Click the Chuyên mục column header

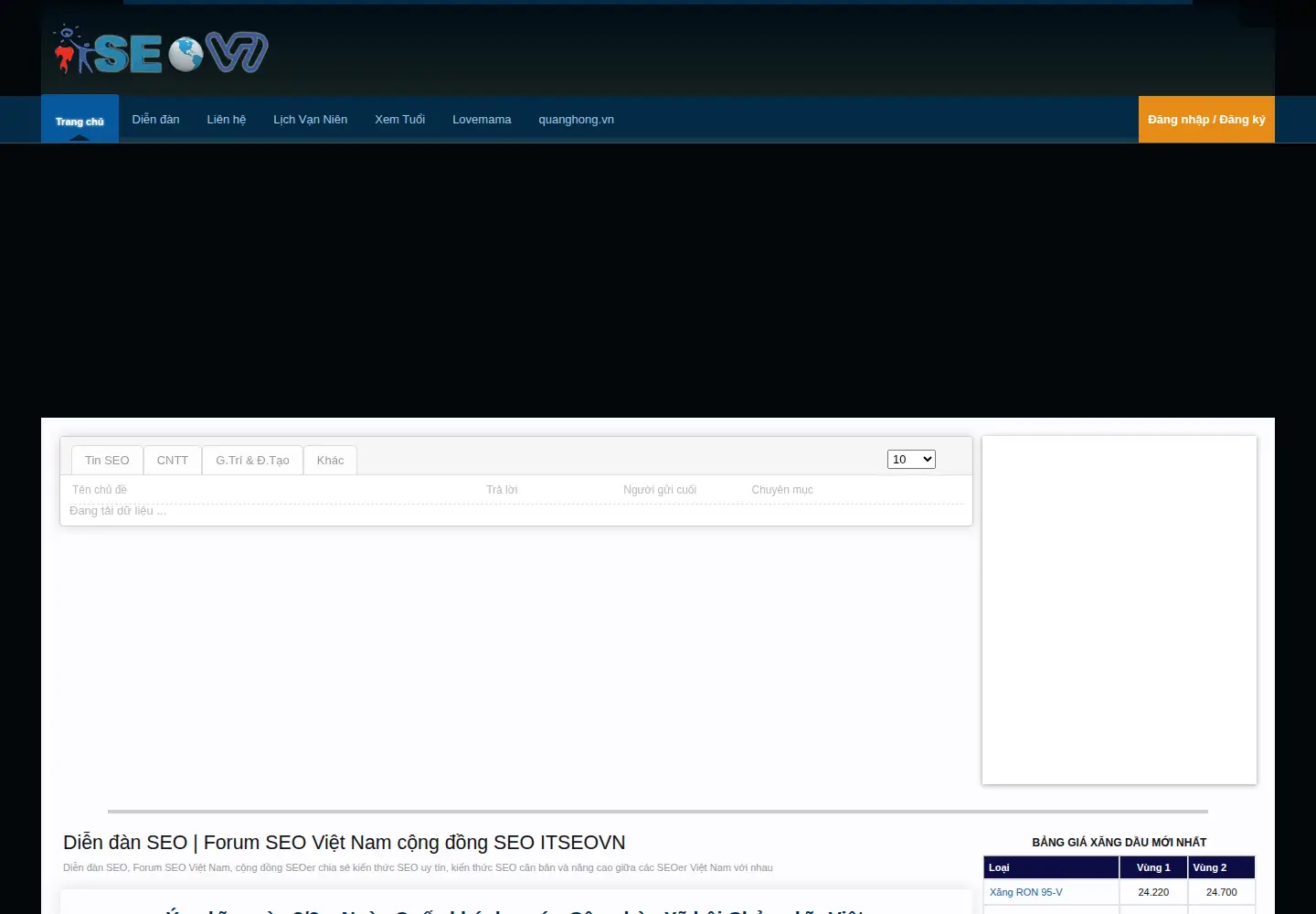782,490
